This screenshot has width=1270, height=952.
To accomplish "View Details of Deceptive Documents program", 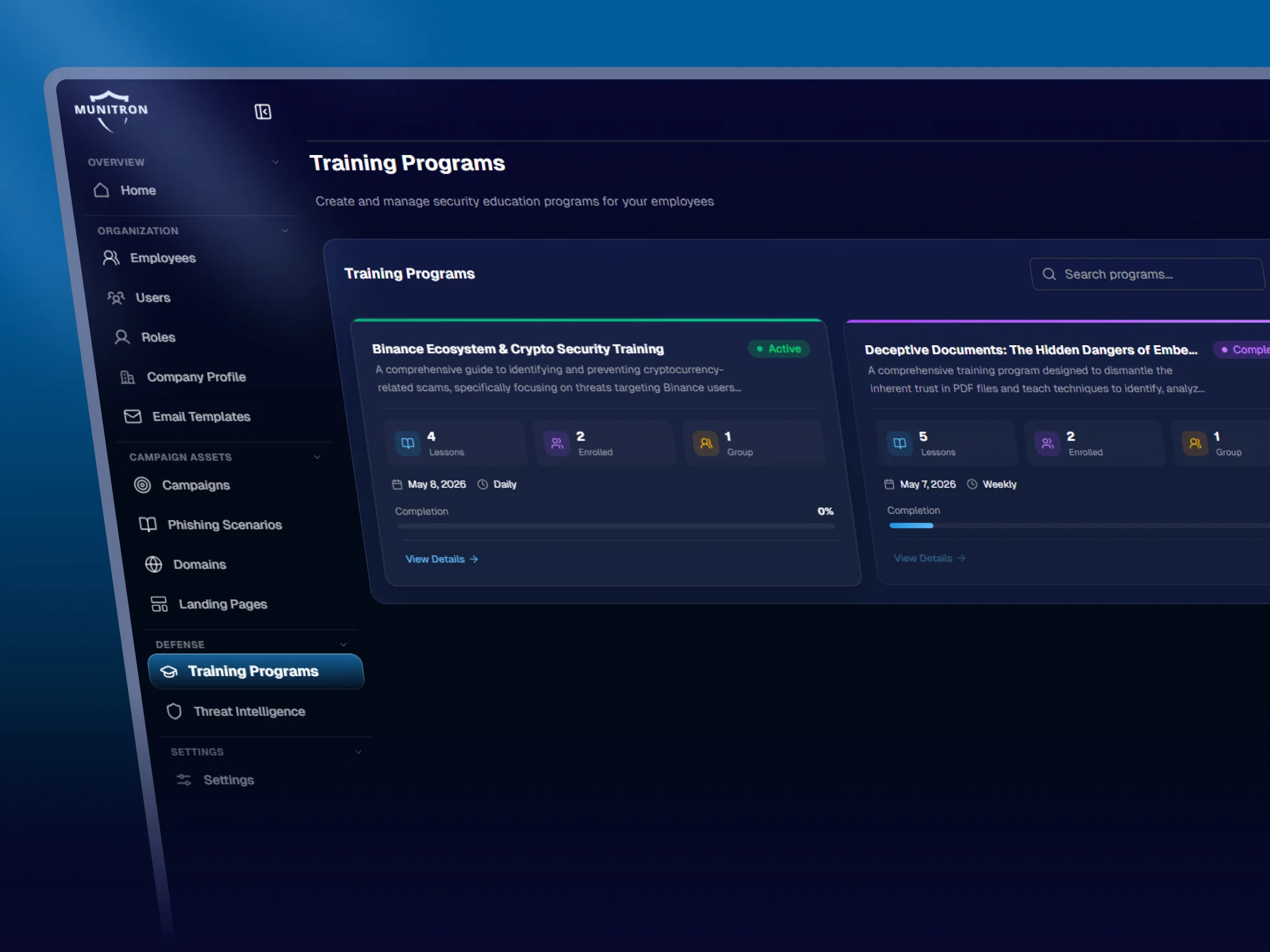I will 930,558.
